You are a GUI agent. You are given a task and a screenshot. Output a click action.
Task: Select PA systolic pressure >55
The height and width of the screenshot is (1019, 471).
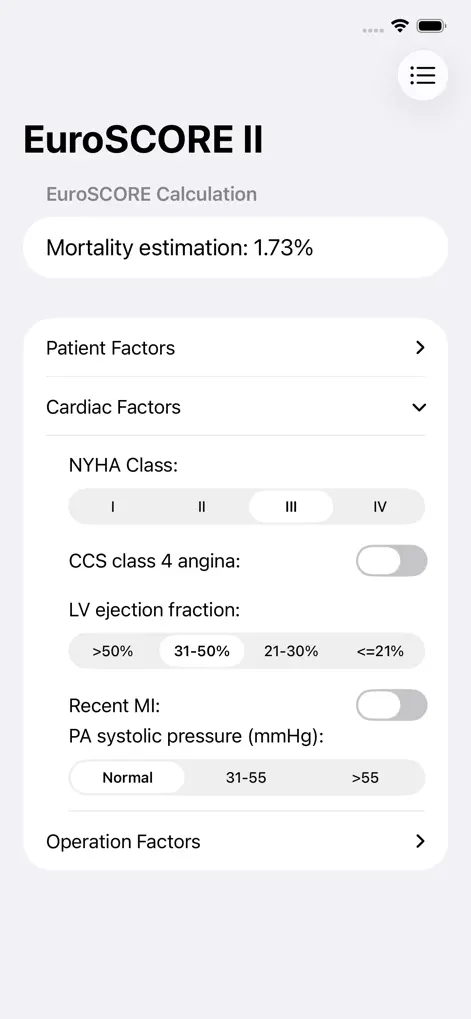tap(365, 778)
